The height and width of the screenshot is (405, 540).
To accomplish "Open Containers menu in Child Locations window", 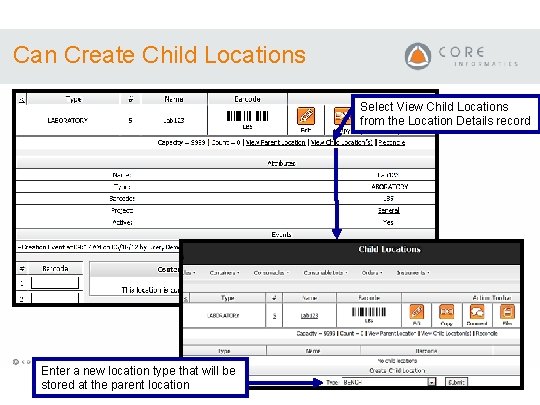I will pyautogui.click(x=224, y=273).
